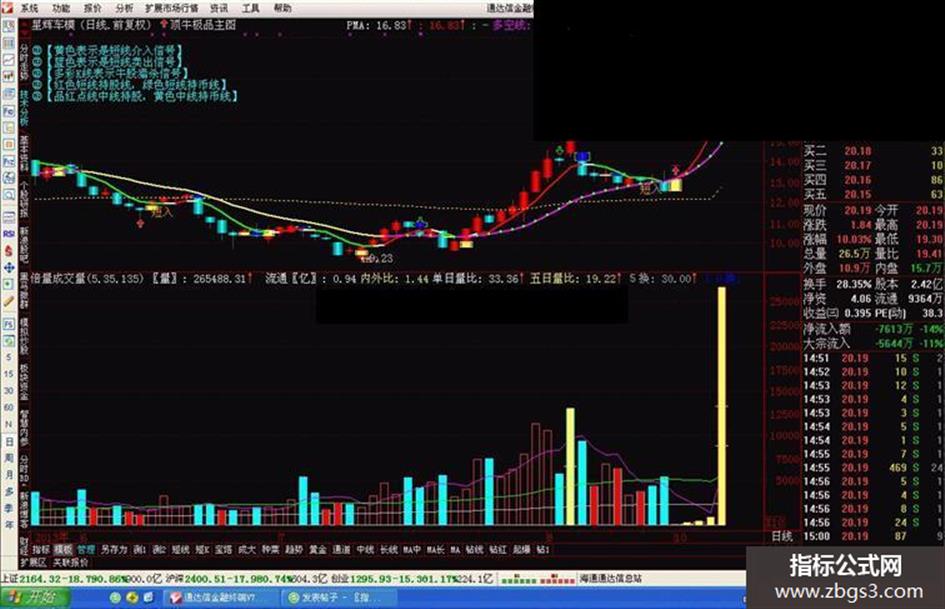The height and width of the screenshot is (609, 945).
Task: Switch to 60-minute period
Action: [8, 408]
